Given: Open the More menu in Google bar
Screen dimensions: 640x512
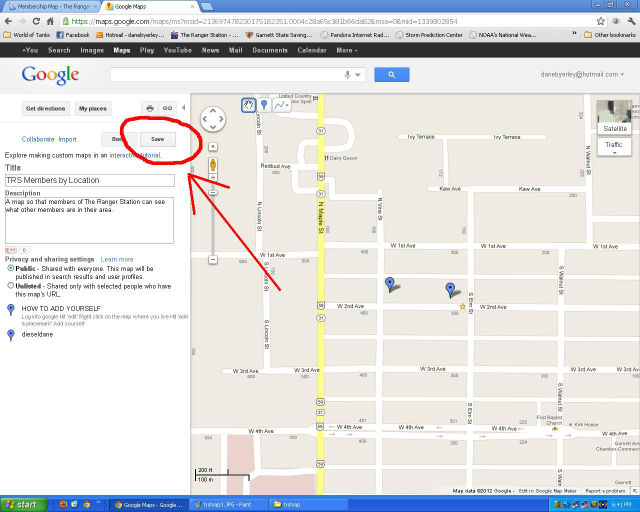Looking at the screenshot, I should click(x=347, y=50).
